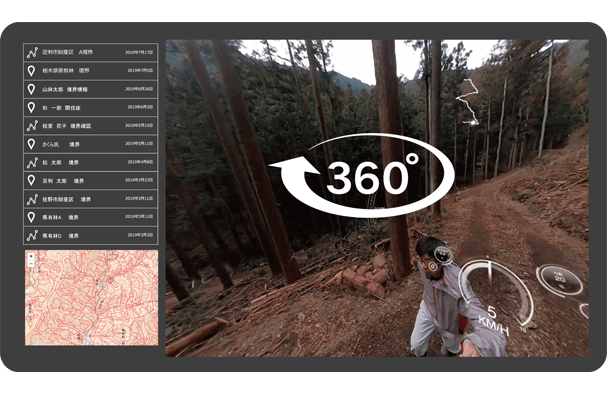Open entry 県有林D 境界

coord(91,236)
